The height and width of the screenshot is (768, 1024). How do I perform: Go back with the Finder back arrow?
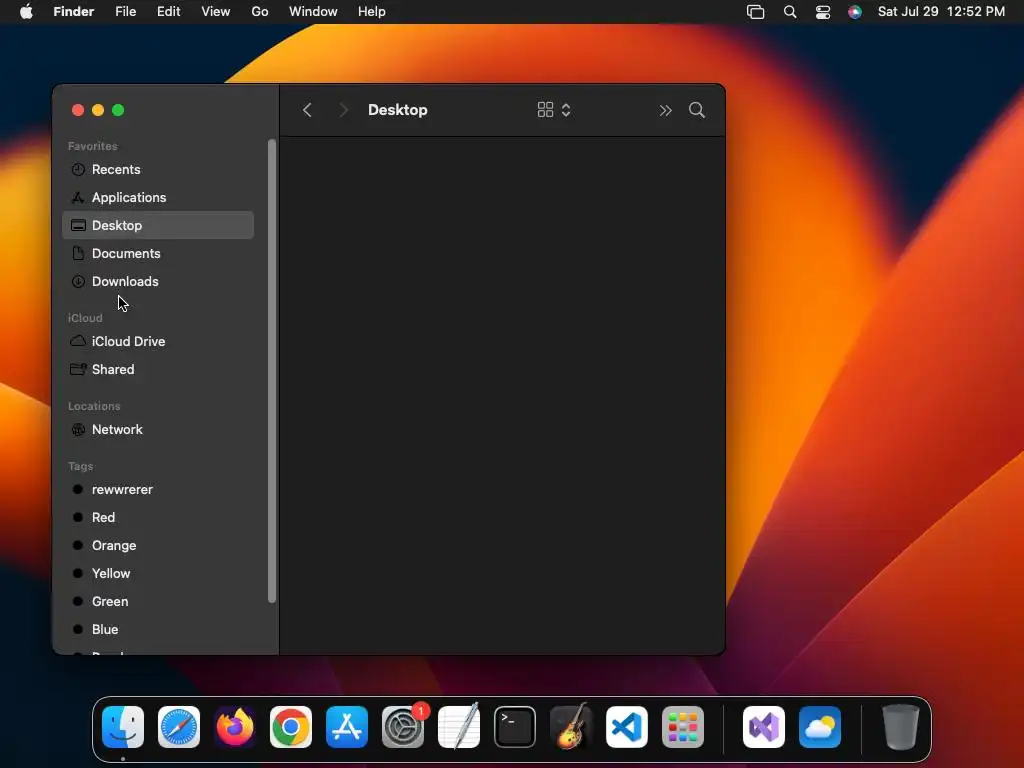pos(307,110)
